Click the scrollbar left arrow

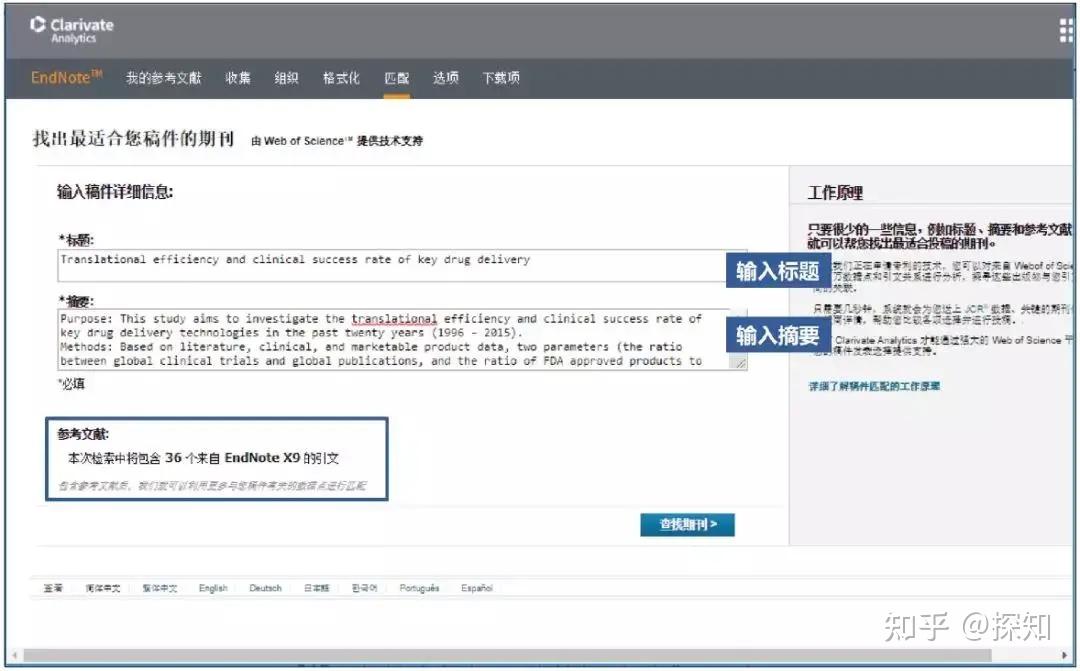[x=14, y=655]
